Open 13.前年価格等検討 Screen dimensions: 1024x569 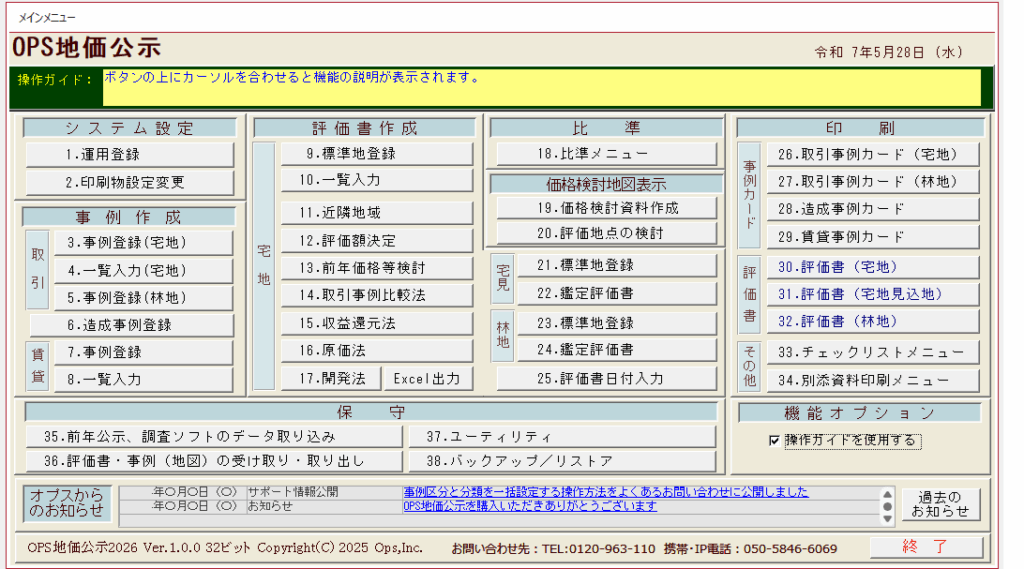click(x=377, y=268)
